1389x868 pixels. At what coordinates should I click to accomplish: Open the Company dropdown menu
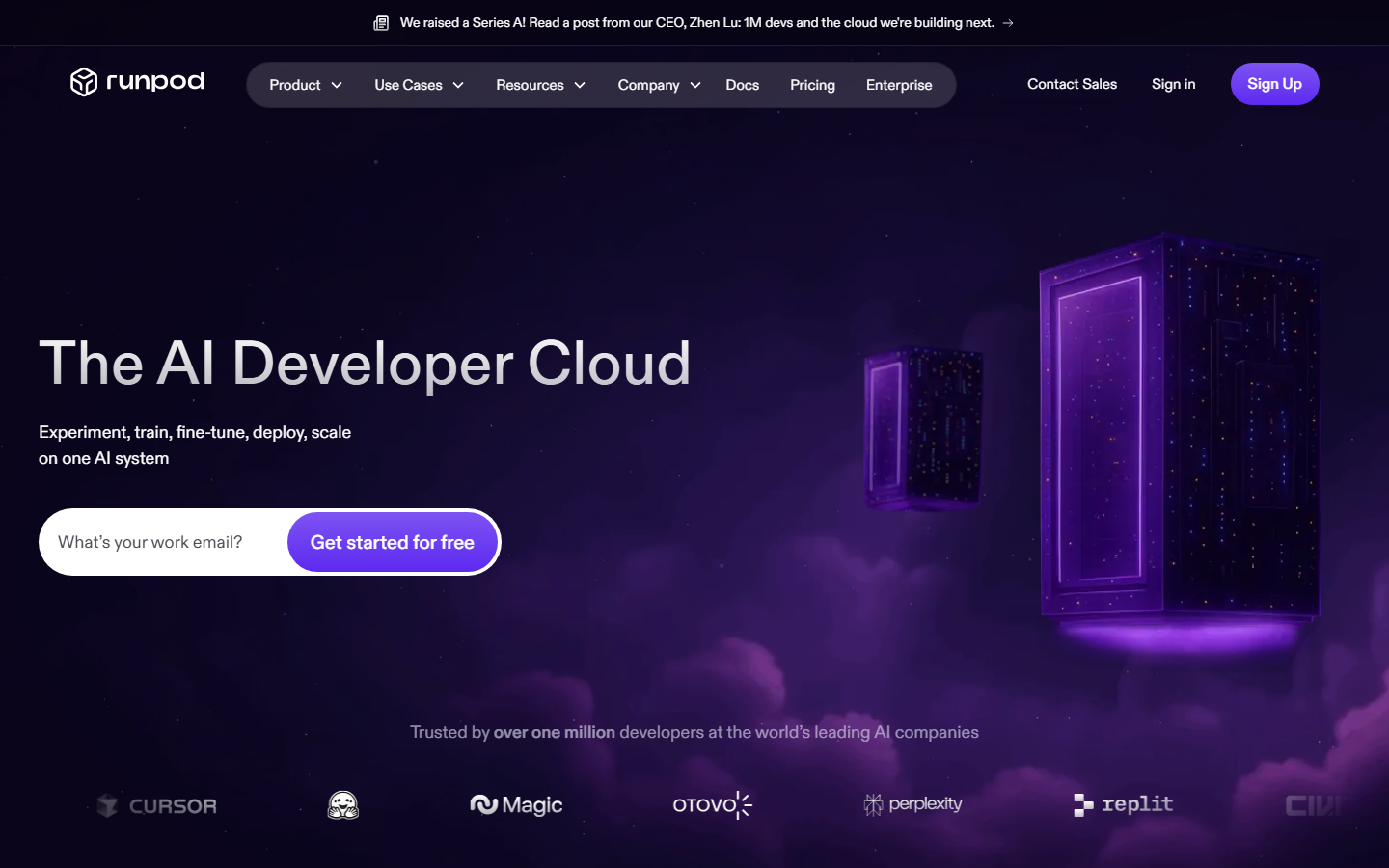pos(660,85)
